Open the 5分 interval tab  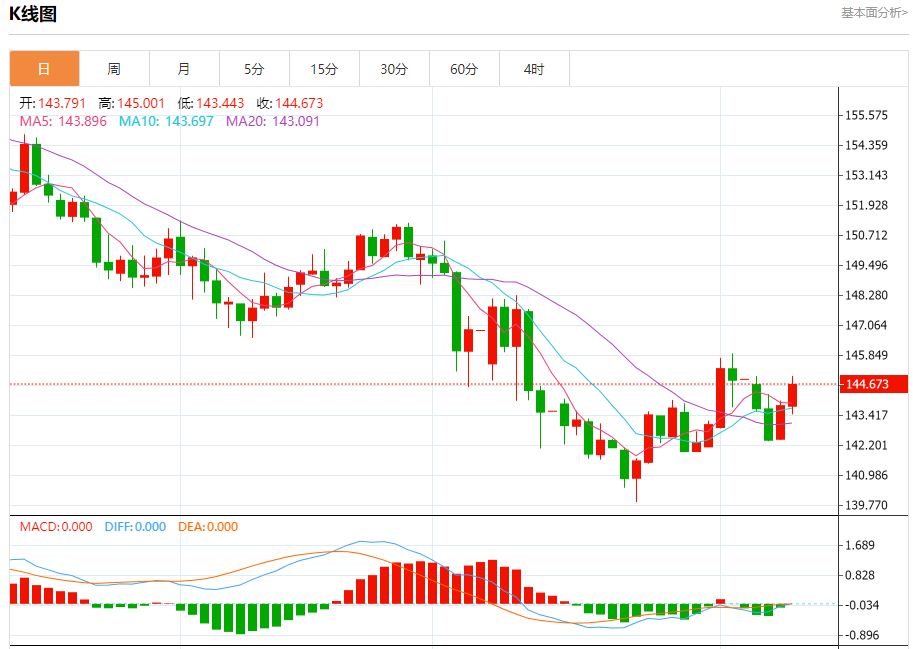tap(254, 69)
